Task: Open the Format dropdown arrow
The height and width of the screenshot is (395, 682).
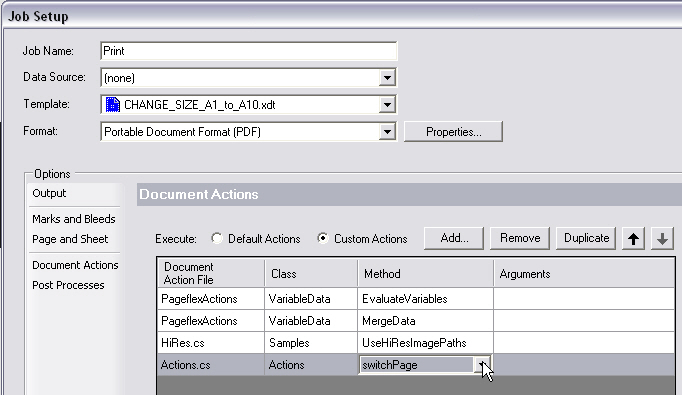Action: pyautogui.click(x=387, y=132)
